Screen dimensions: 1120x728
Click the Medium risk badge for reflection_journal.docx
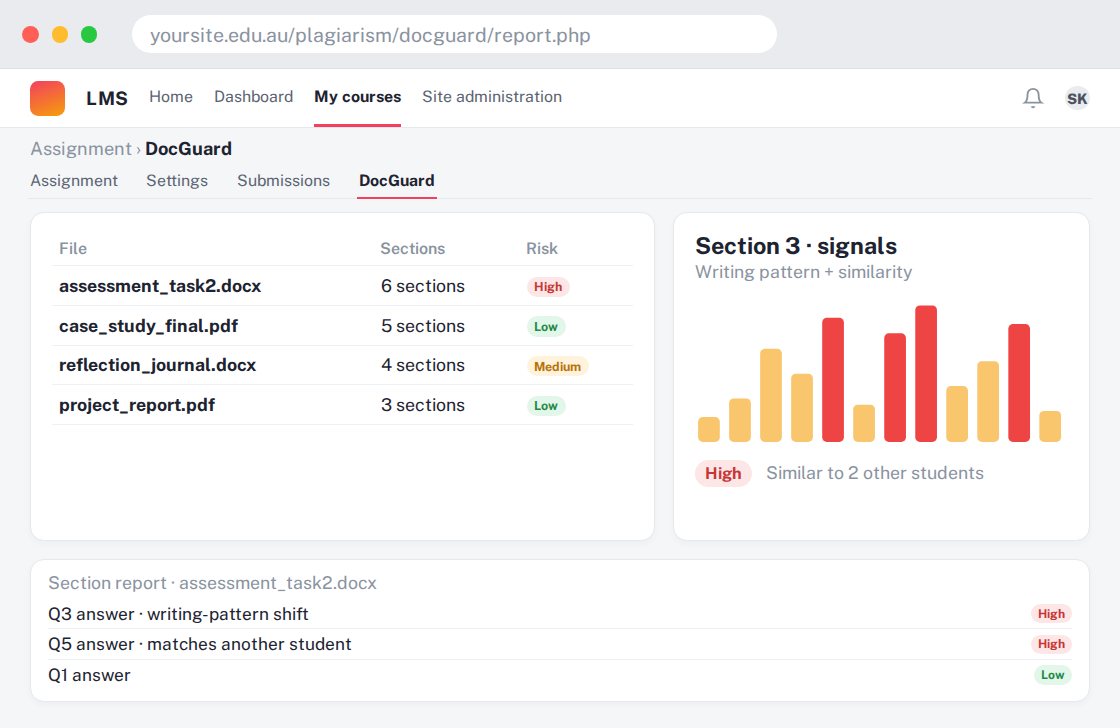557,367
